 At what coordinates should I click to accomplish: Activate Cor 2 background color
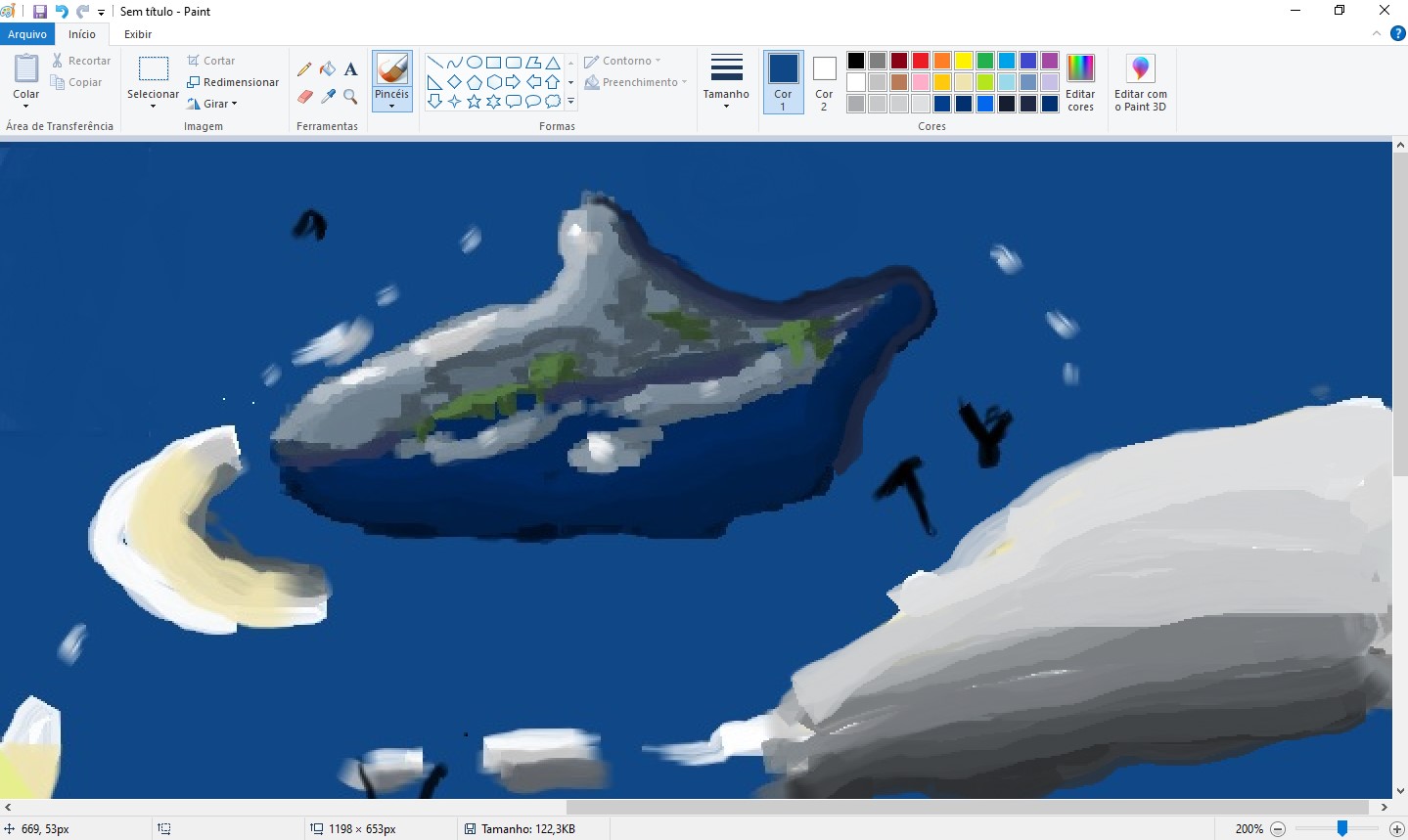[x=824, y=82]
